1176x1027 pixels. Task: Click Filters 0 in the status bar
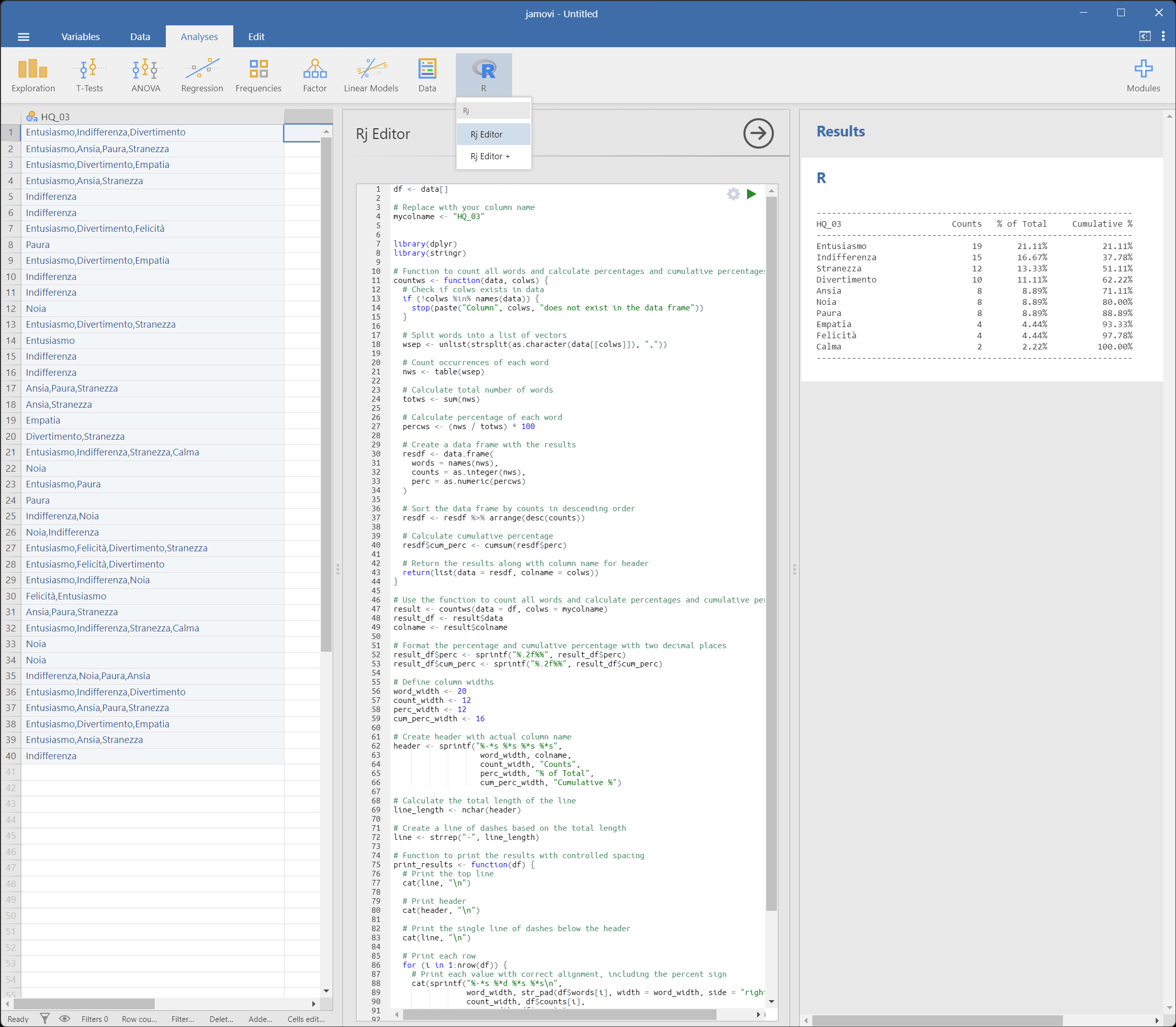[94, 1019]
